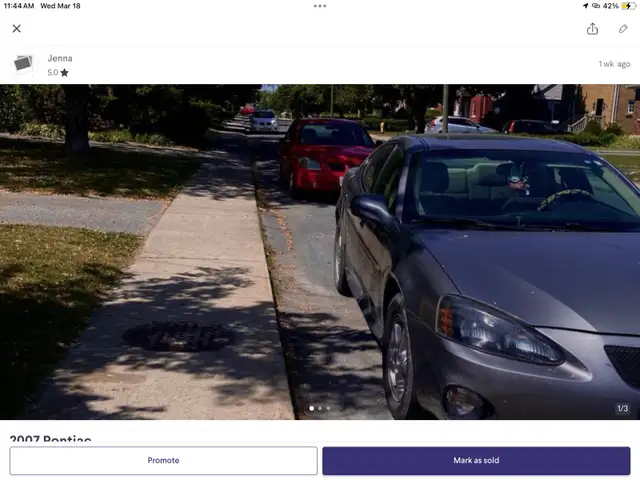
Task: Tap the '1 wk ago' timestamp
Action: click(x=614, y=64)
